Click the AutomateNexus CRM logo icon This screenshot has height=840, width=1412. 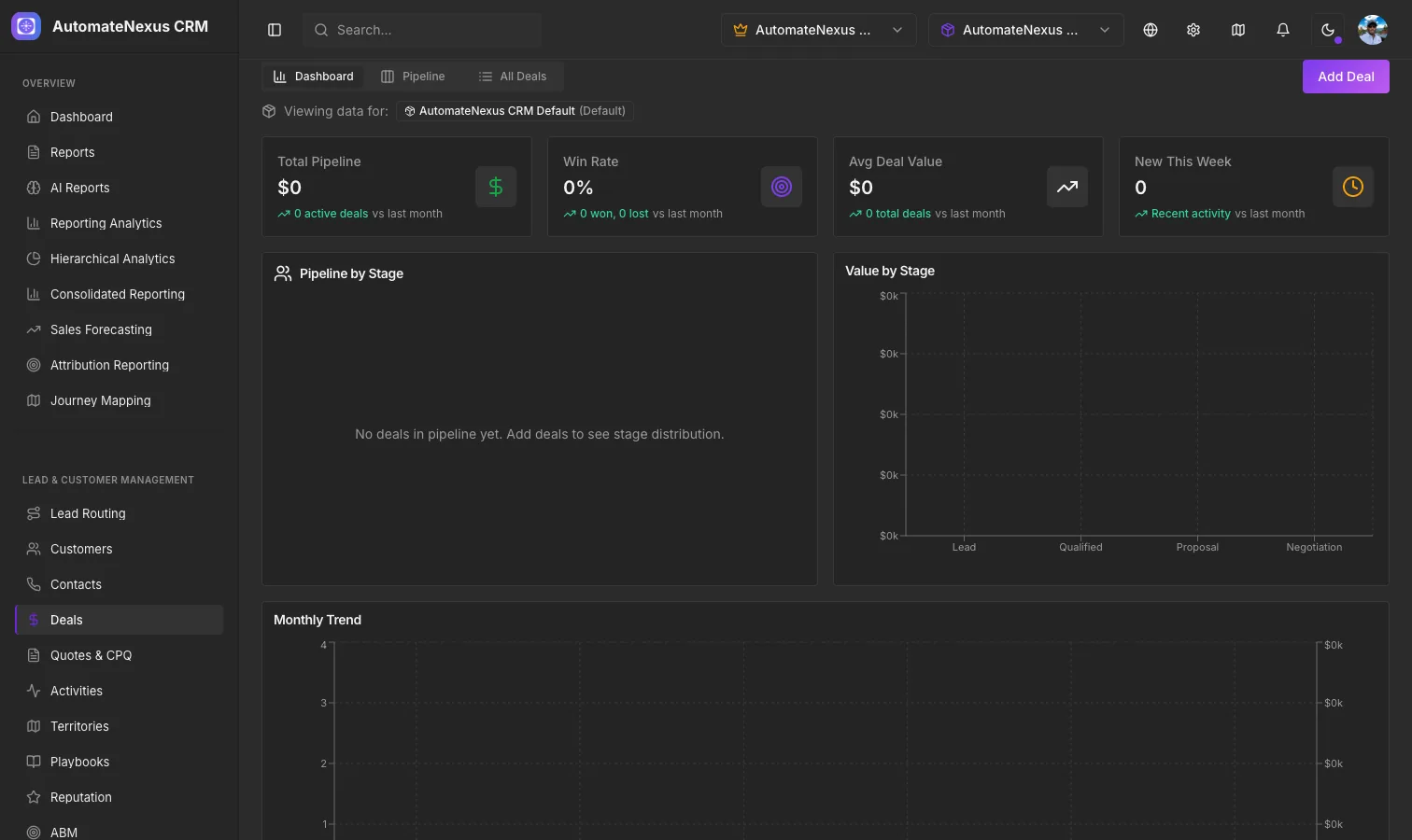coord(26,26)
